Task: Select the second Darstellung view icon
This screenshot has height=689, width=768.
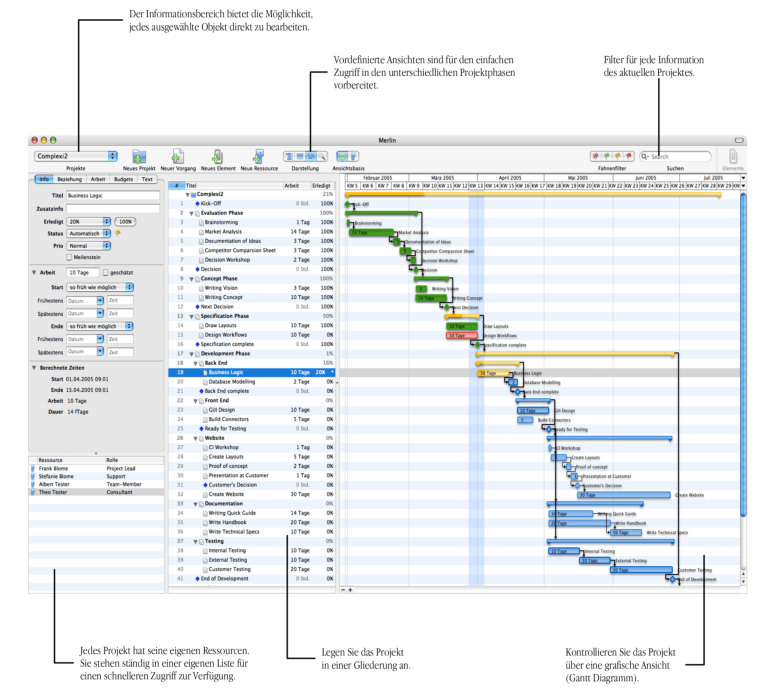Action: click(300, 157)
